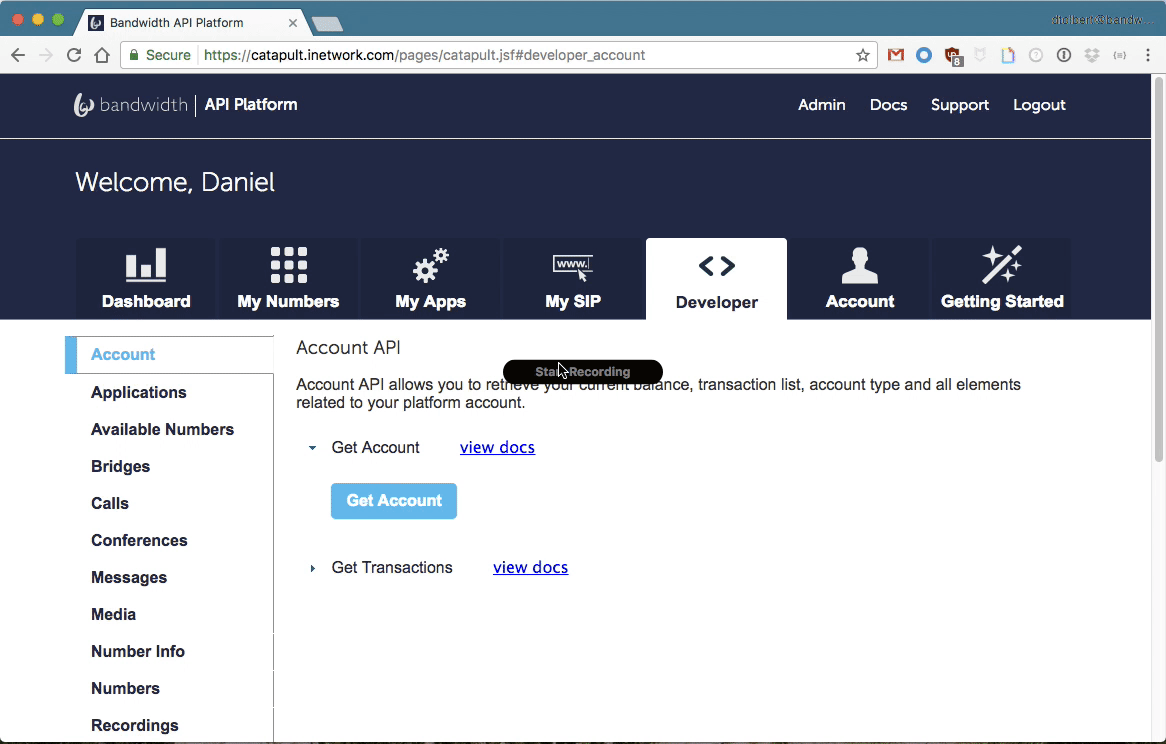This screenshot has height=744, width=1166.
Task: Click the Get Transactions label
Action: [x=392, y=568]
